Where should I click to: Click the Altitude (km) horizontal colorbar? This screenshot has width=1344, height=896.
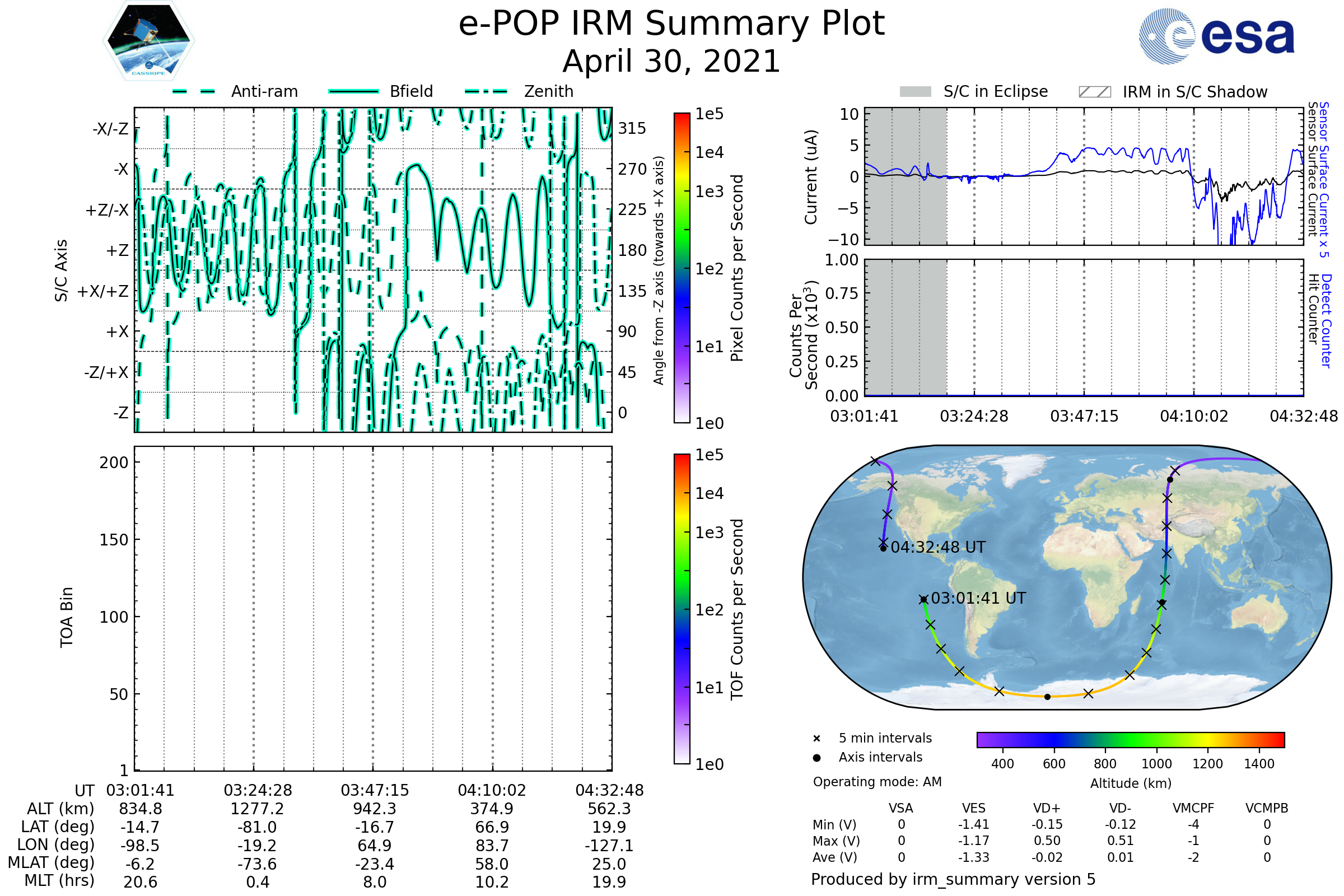click(1130, 739)
